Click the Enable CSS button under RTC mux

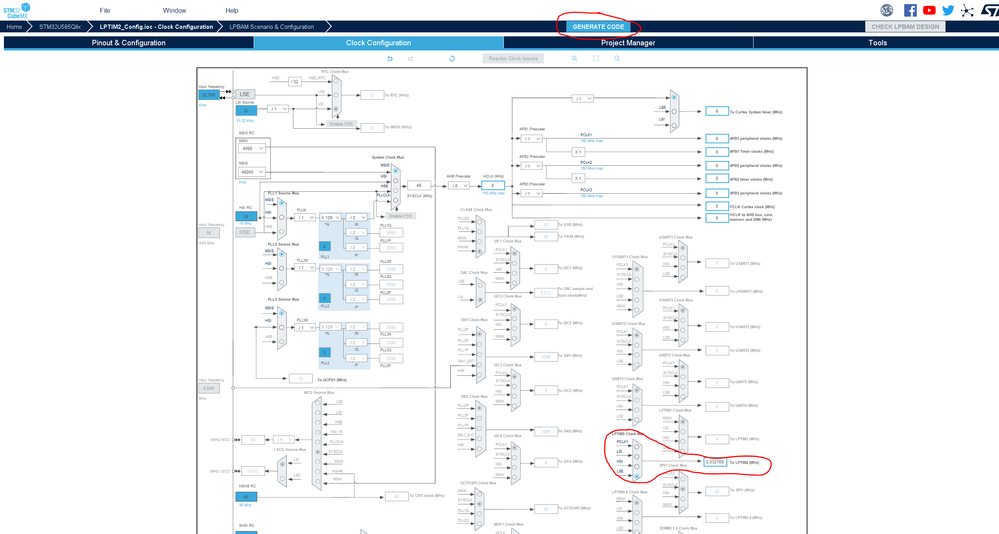pos(341,124)
